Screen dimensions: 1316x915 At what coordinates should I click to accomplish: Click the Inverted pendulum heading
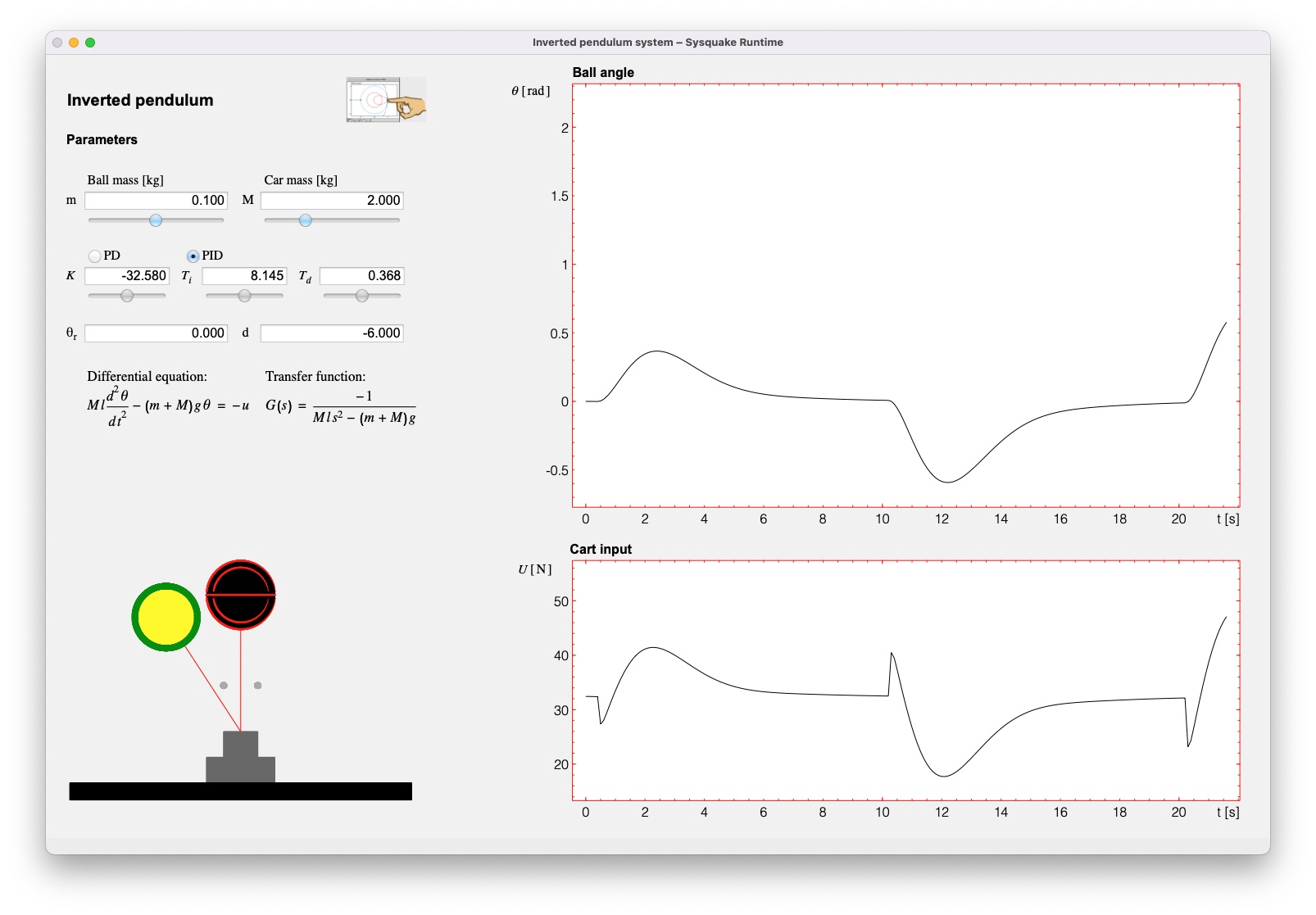(140, 100)
